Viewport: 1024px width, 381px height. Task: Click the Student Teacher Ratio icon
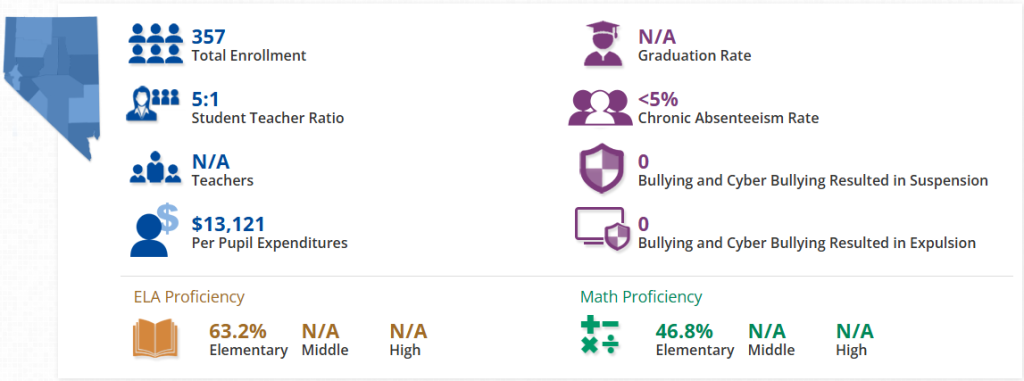pos(153,105)
